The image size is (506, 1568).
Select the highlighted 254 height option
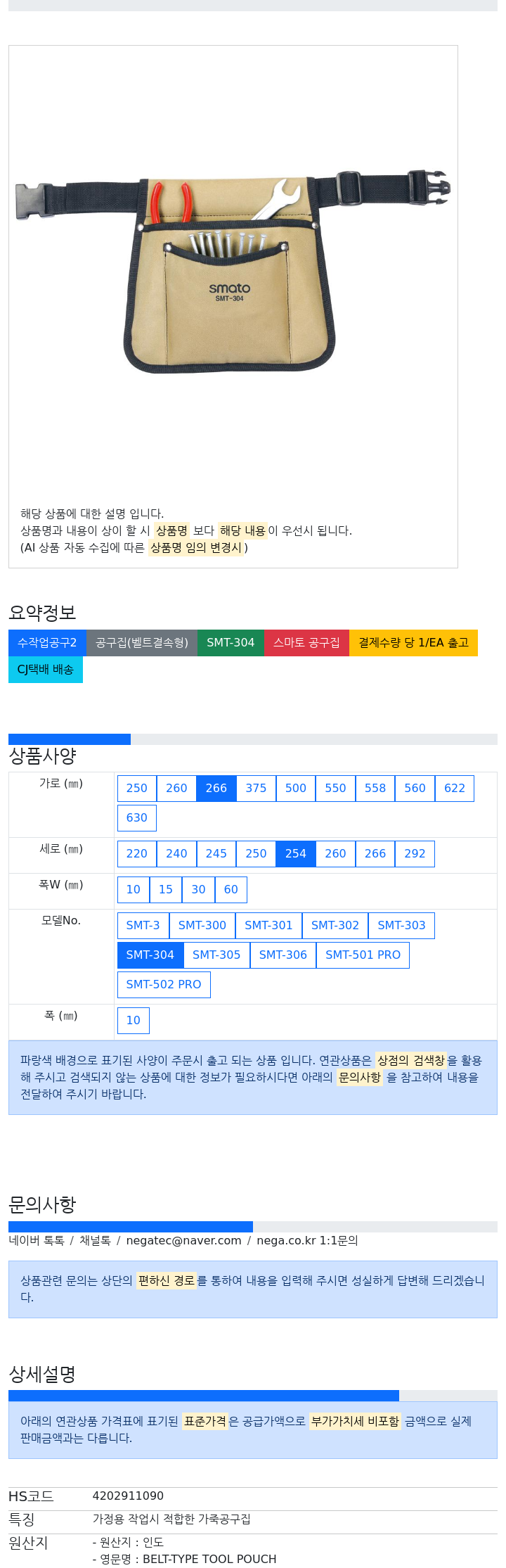[296, 854]
